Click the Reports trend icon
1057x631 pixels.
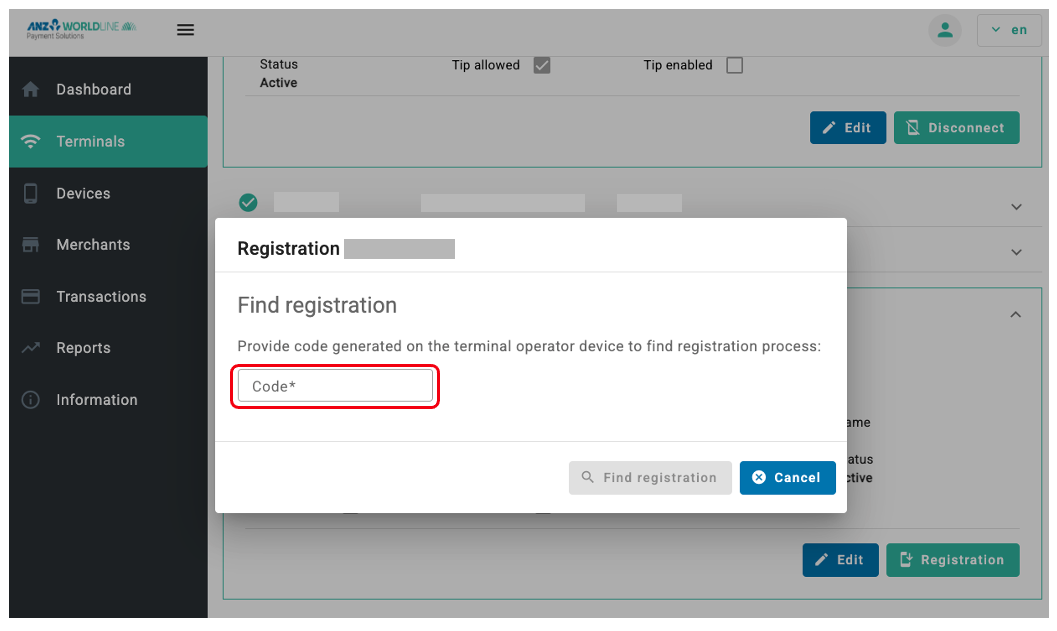[x=31, y=348]
